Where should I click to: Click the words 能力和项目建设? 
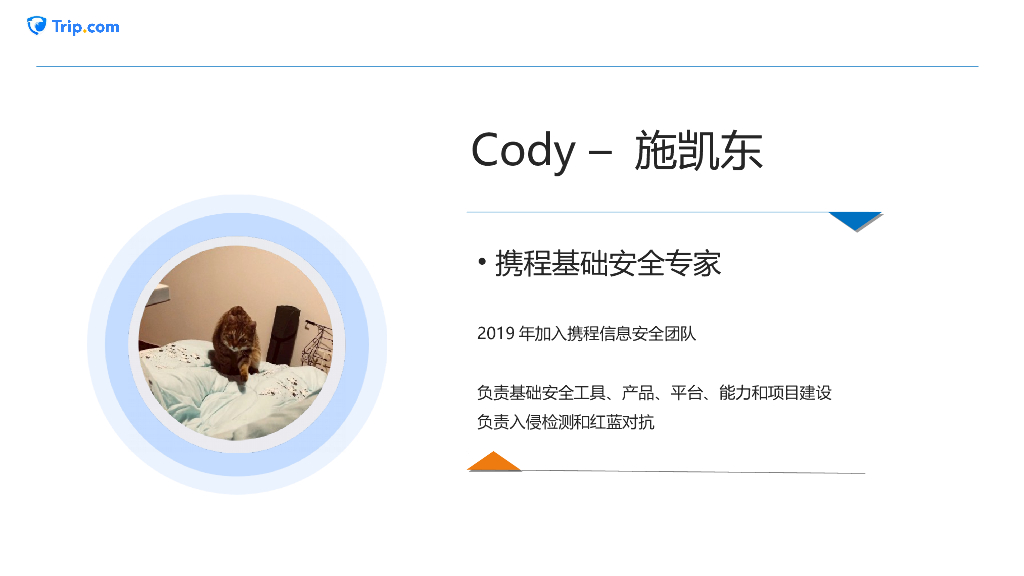click(x=775, y=392)
